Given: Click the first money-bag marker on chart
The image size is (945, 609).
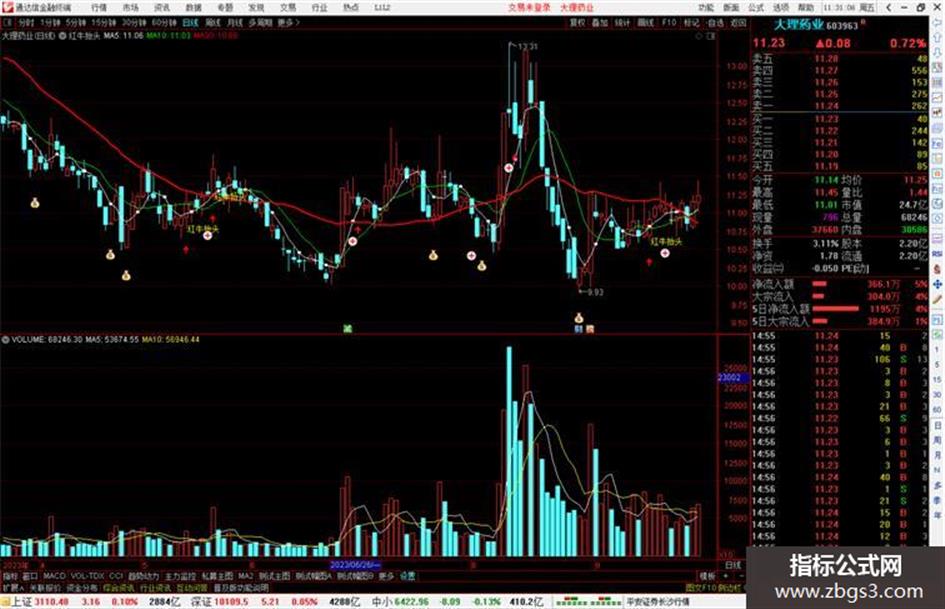Looking at the screenshot, I should pyautogui.click(x=35, y=203).
